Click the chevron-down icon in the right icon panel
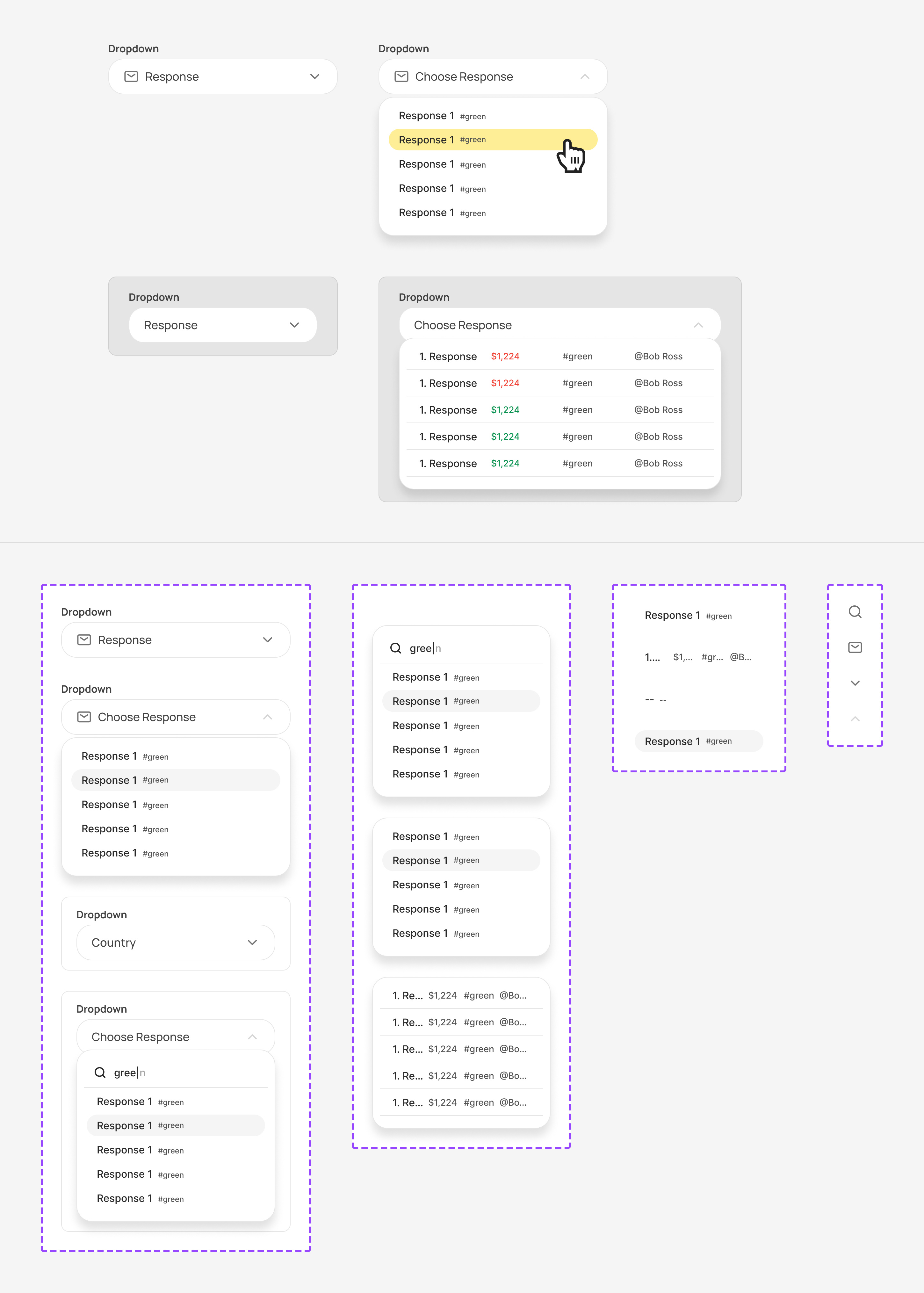 (856, 683)
